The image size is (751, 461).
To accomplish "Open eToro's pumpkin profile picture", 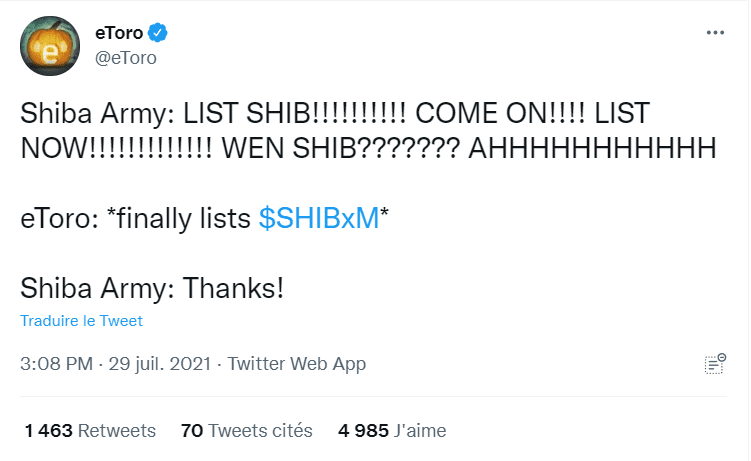I will 50,46.
